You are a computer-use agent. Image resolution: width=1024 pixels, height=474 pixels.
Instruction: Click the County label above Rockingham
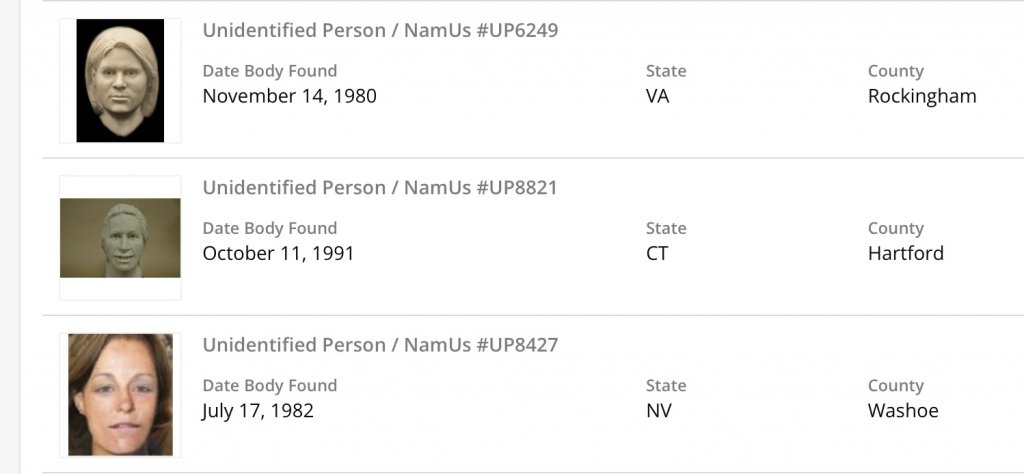point(896,71)
